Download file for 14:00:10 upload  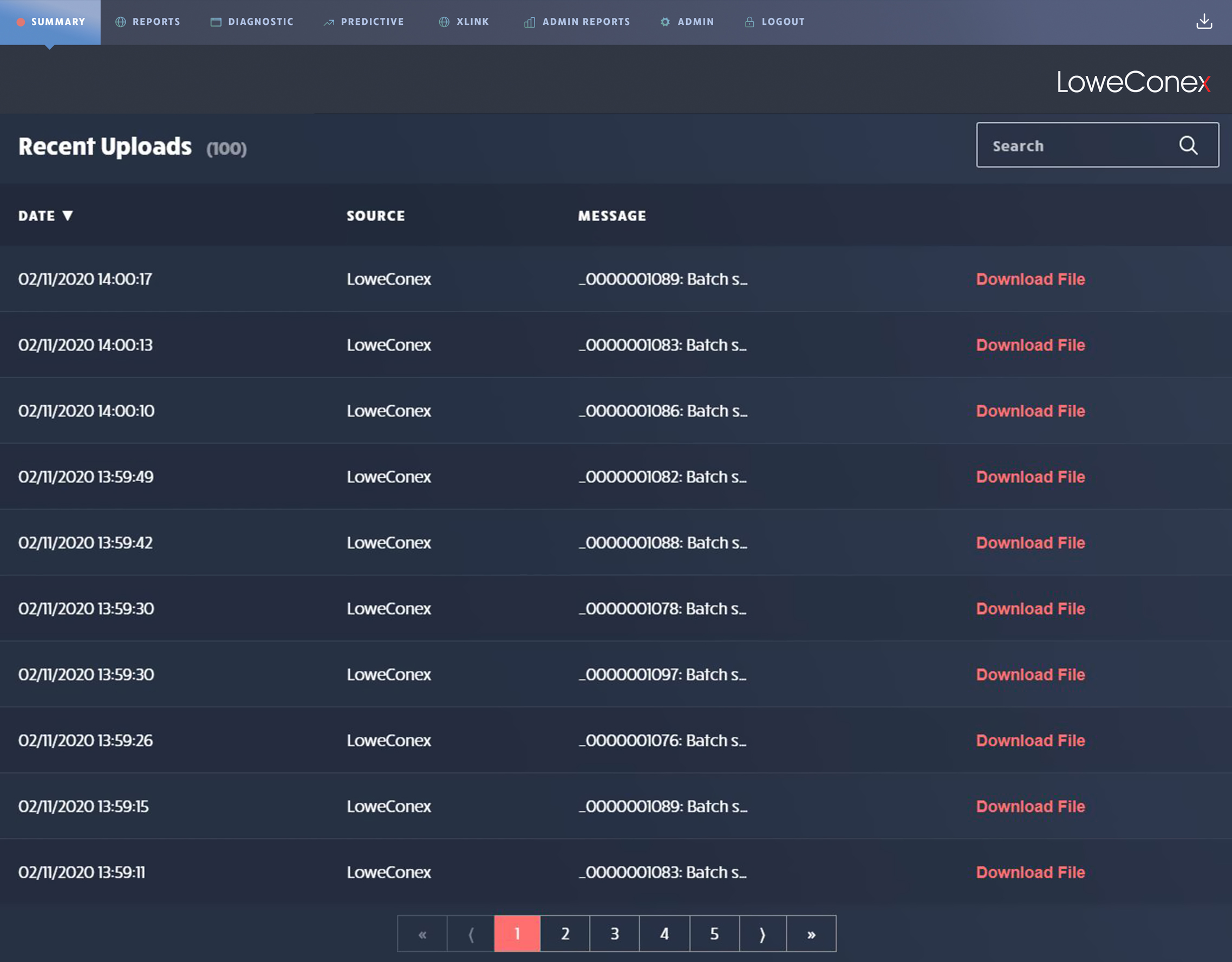point(1030,411)
